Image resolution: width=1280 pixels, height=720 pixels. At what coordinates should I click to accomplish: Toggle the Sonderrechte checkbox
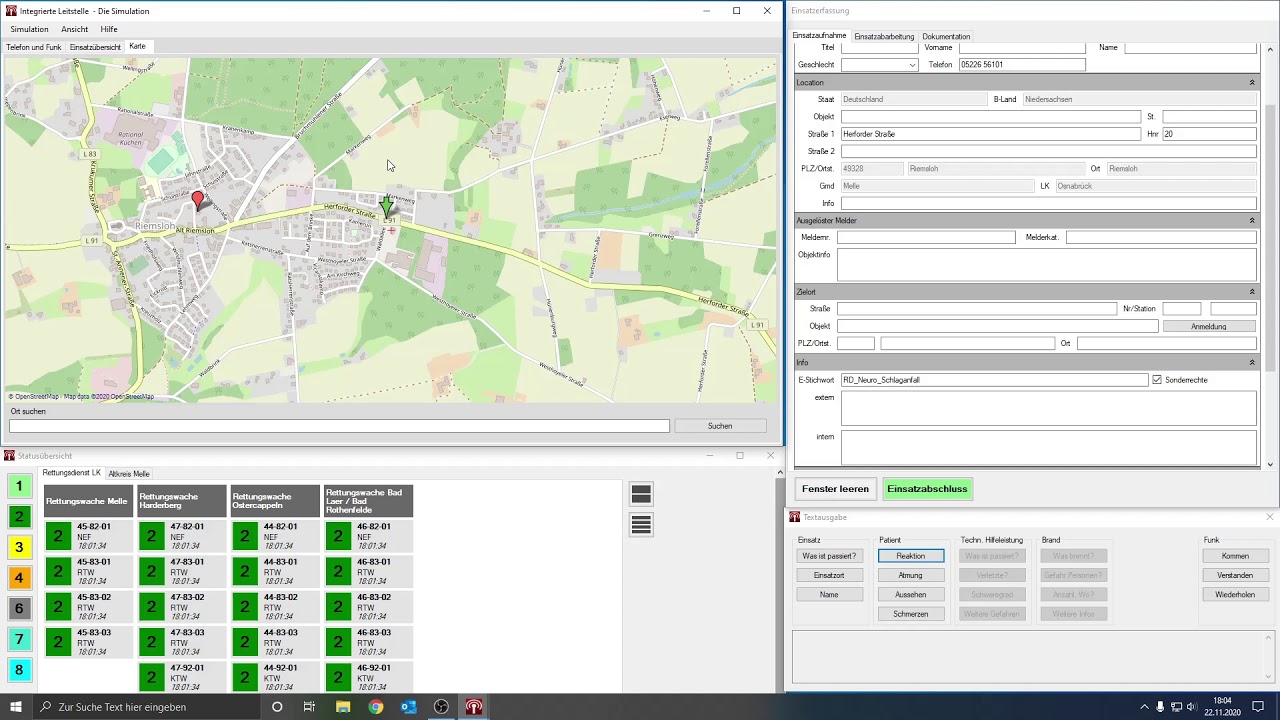pos(1157,380)
